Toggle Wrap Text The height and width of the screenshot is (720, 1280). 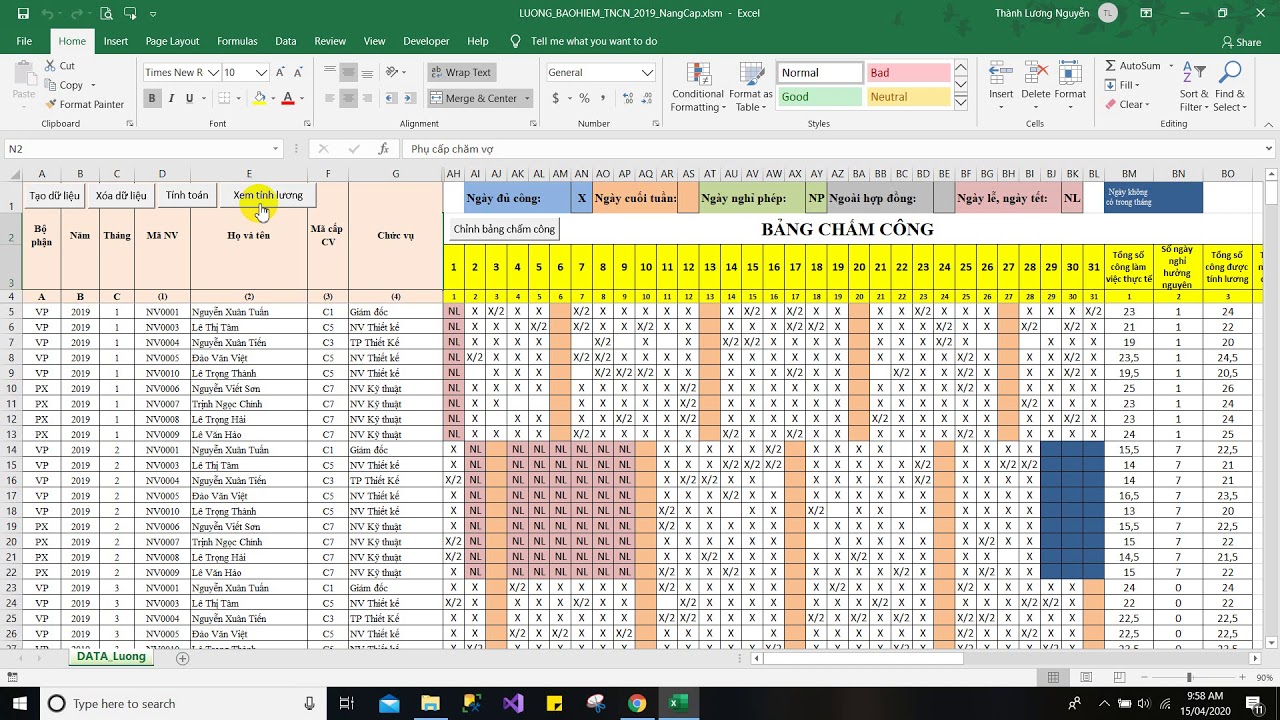[x=461, y=72]
